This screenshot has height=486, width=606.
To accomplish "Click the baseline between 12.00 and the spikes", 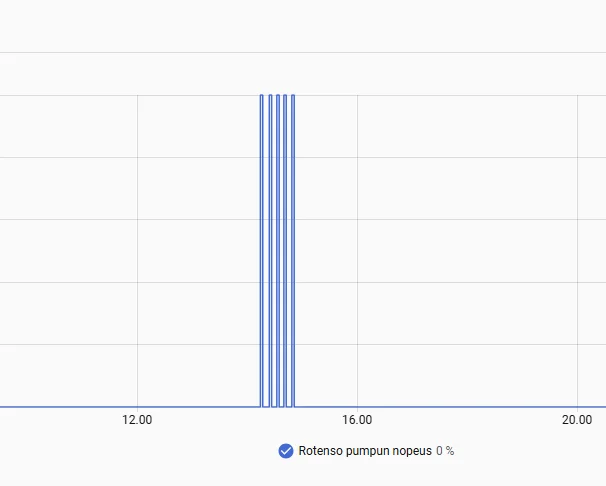I will point(199,407).
